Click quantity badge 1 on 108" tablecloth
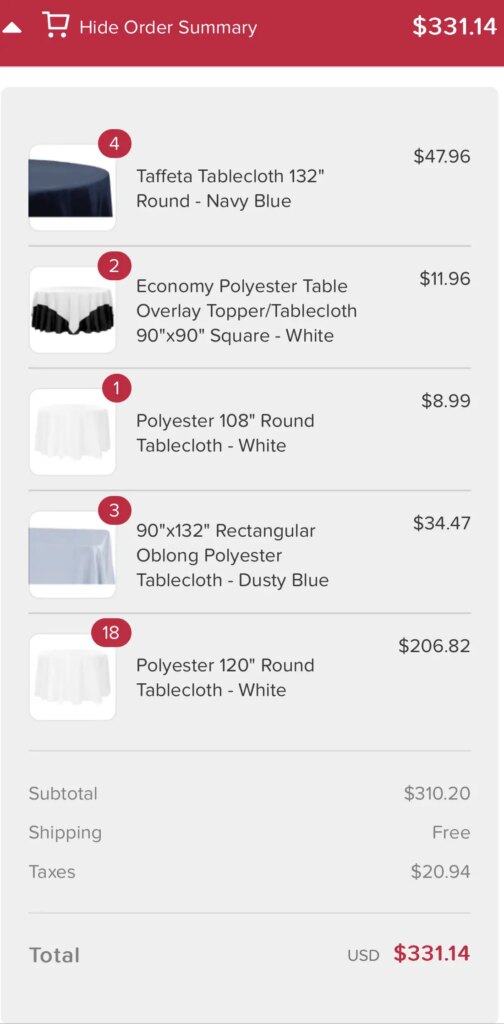The image size is (504, 1024). coord(117,389)
